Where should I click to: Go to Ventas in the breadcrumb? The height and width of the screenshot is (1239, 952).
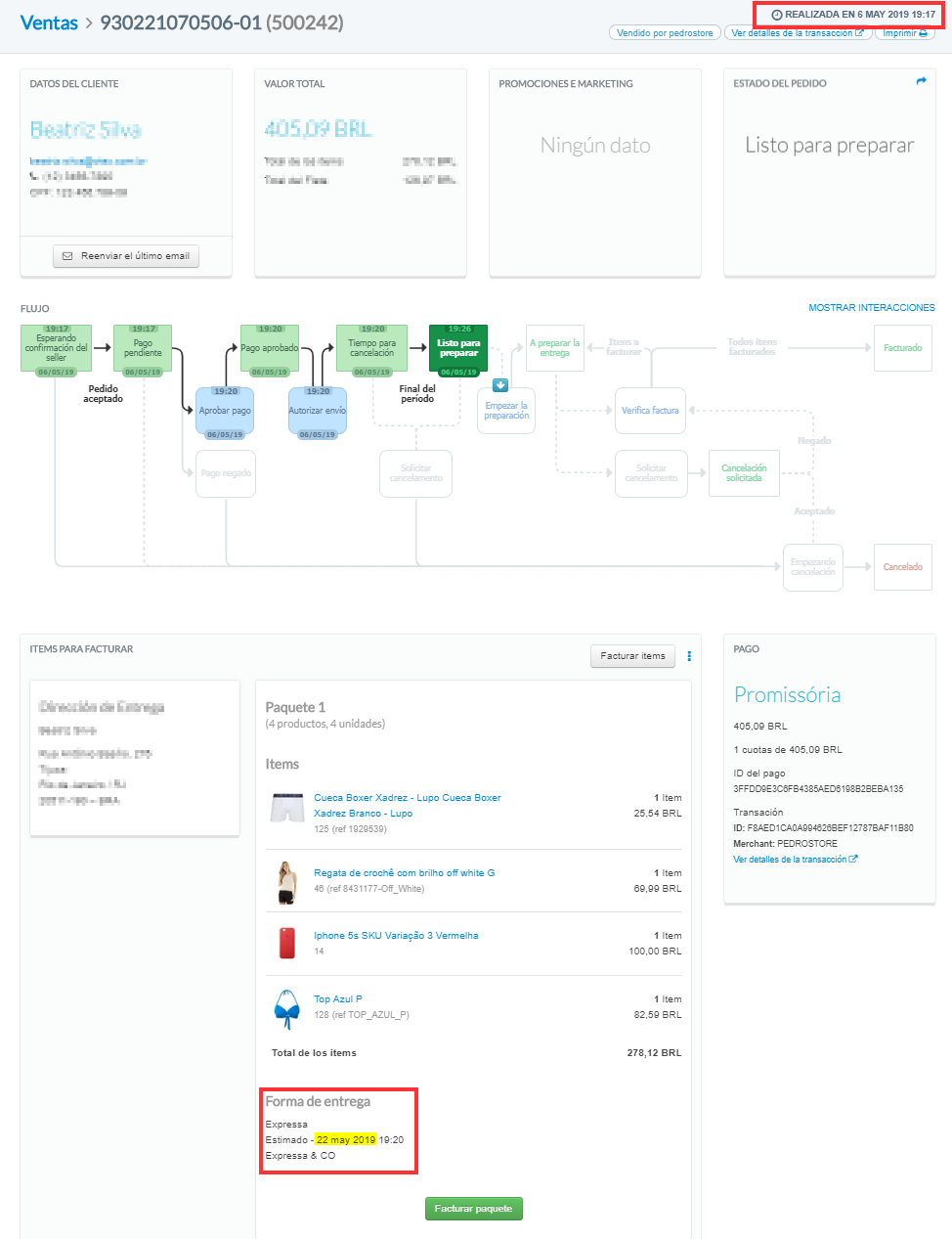click(x=49, y=22)
